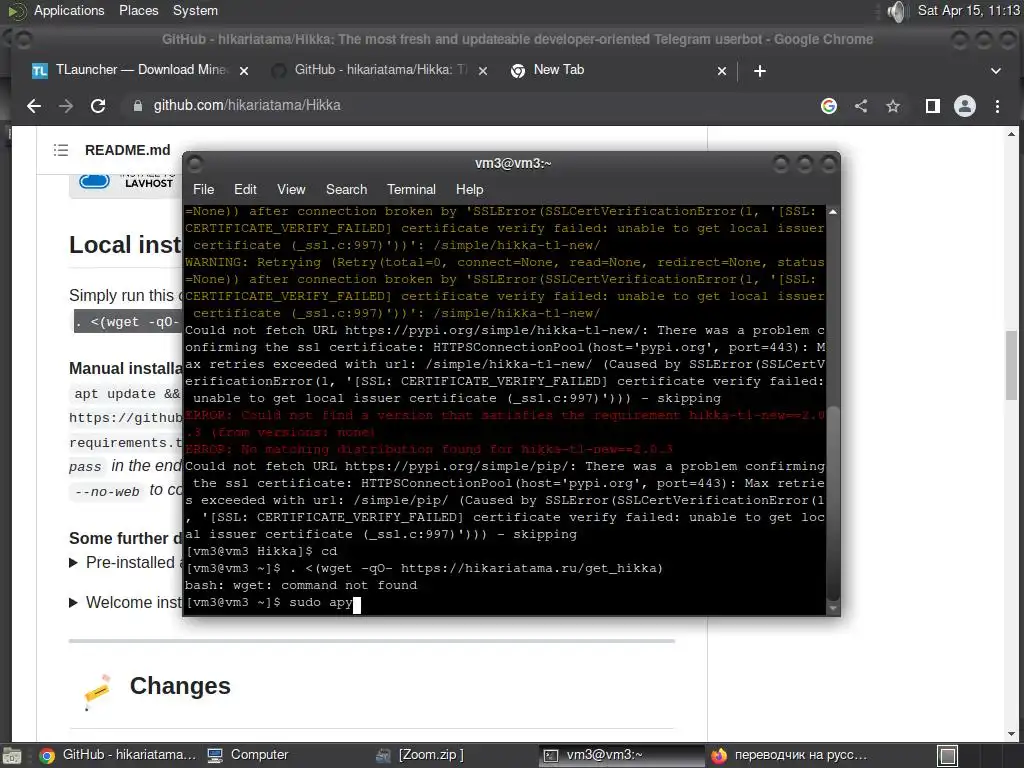The width and height of the screenshot is (1024, 768).
Task: Open a new Chrome tab with plus
Action: [x=760, y=71]
